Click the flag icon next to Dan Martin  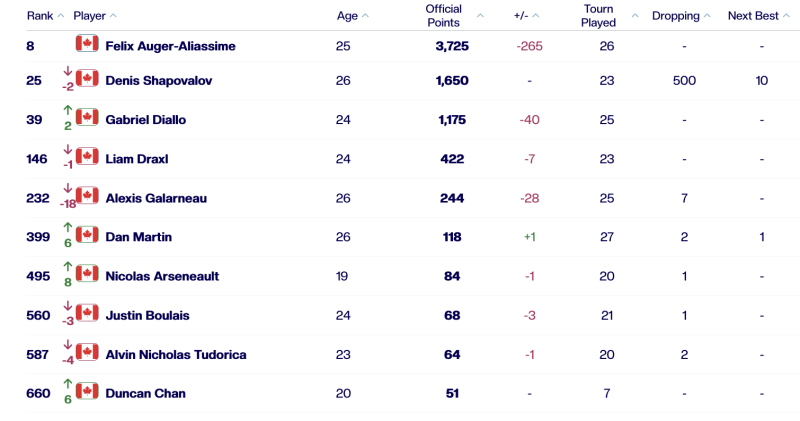coord(87,236)
